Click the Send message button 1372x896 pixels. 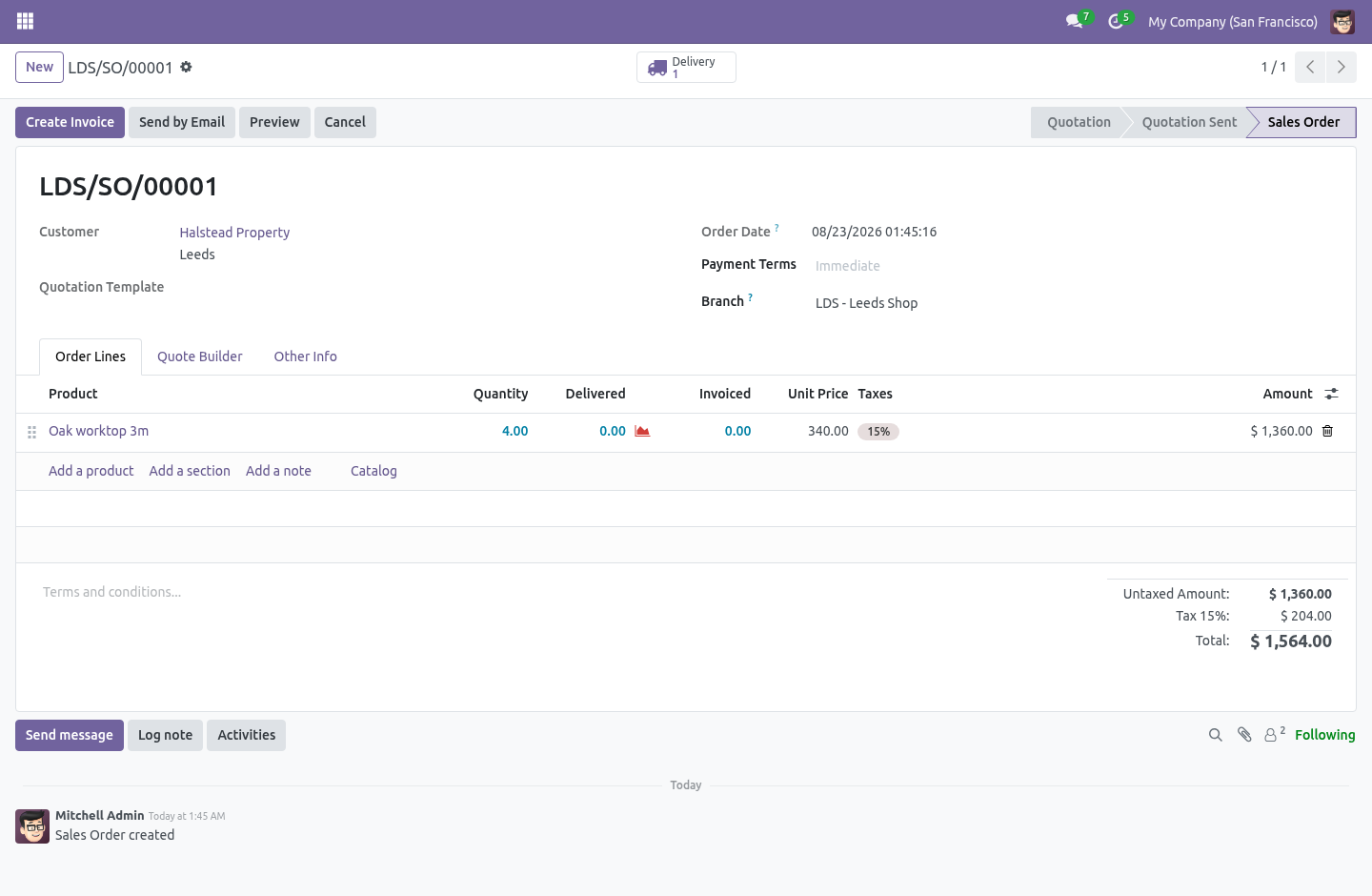(70, 735)
